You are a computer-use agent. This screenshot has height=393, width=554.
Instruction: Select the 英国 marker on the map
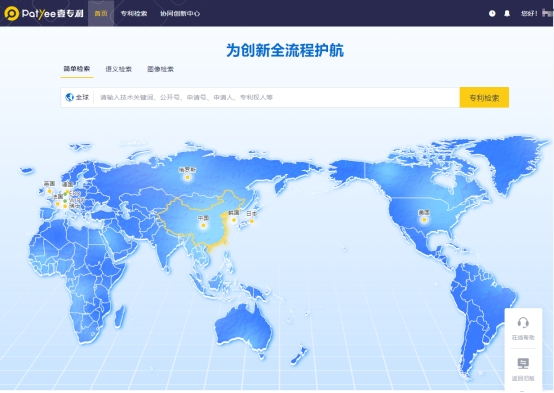click(49, 191)
